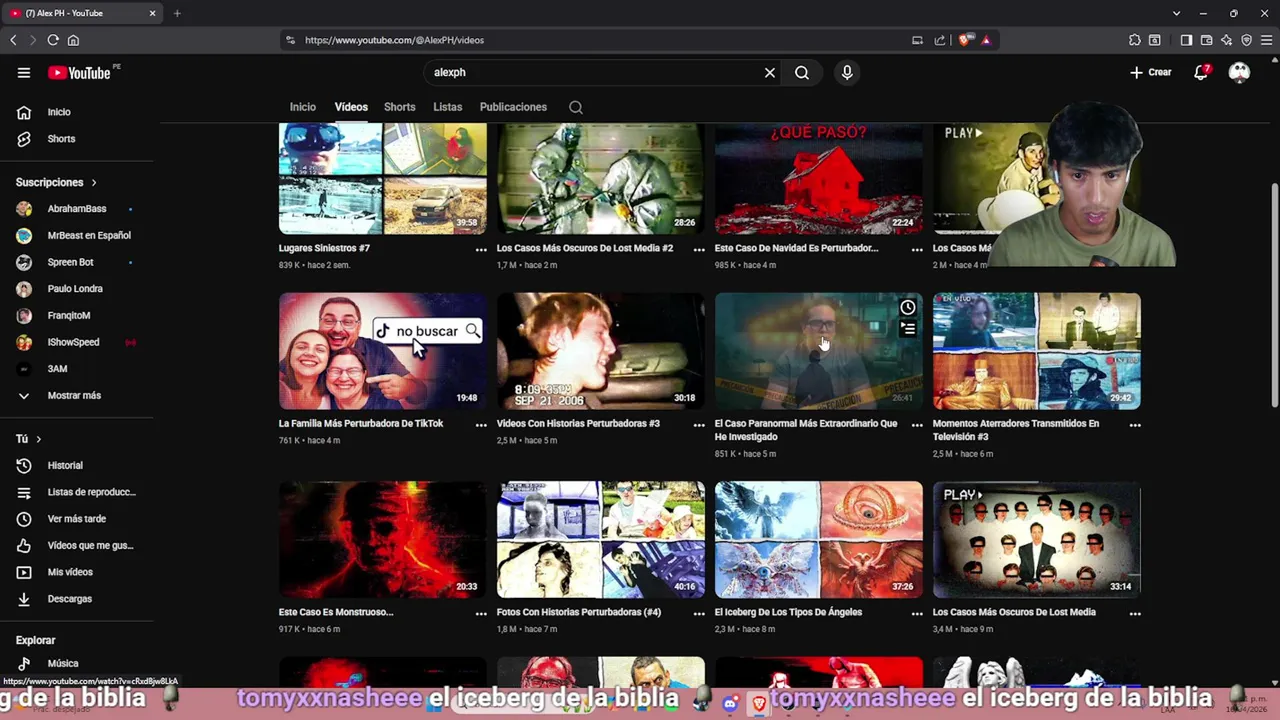Click the YouTube logo
Image resolution: width=1280 pixels, height=720 pixels.
point(80,72)
